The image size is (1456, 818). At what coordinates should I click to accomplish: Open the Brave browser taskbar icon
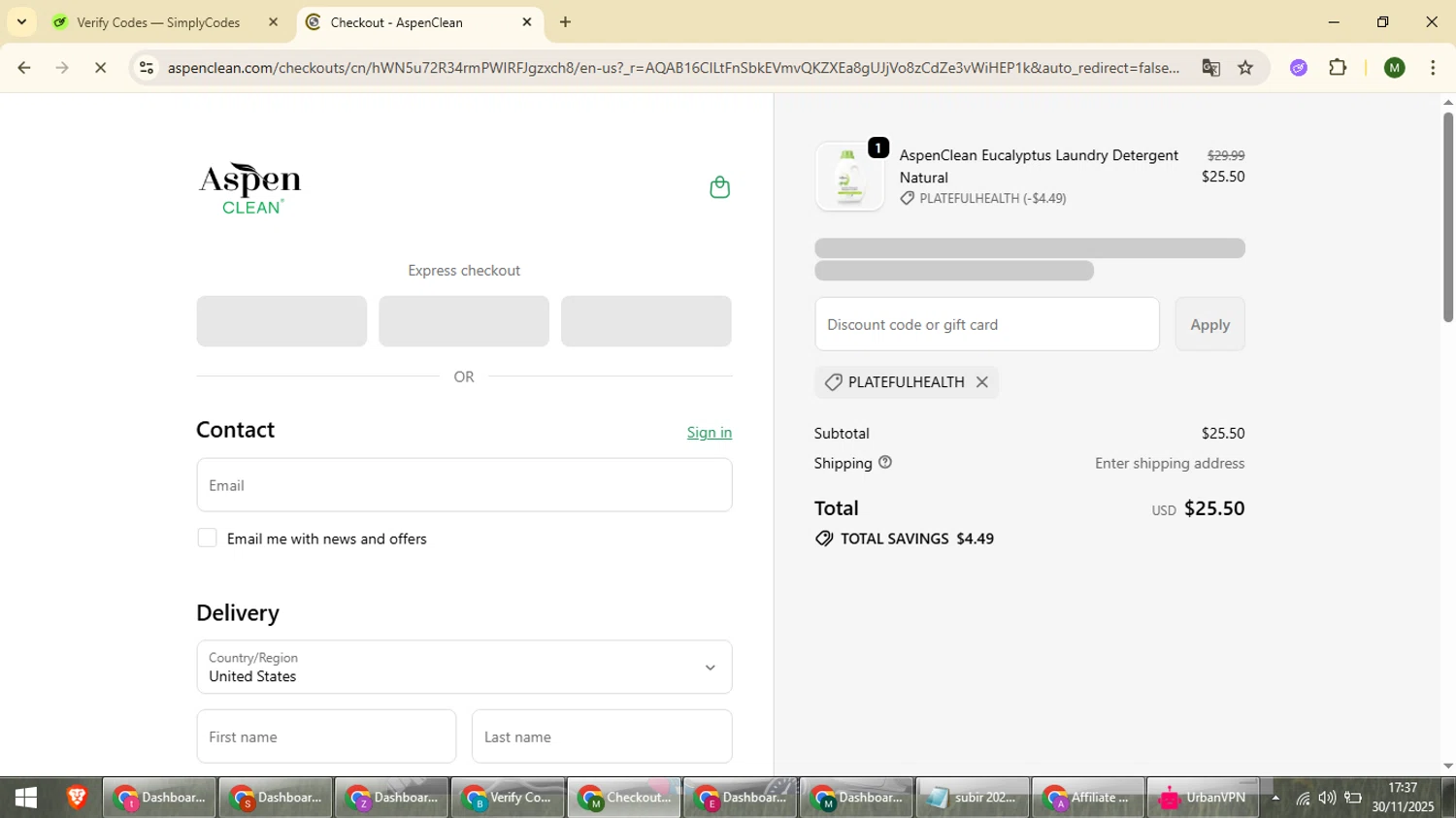pos(77,798)
